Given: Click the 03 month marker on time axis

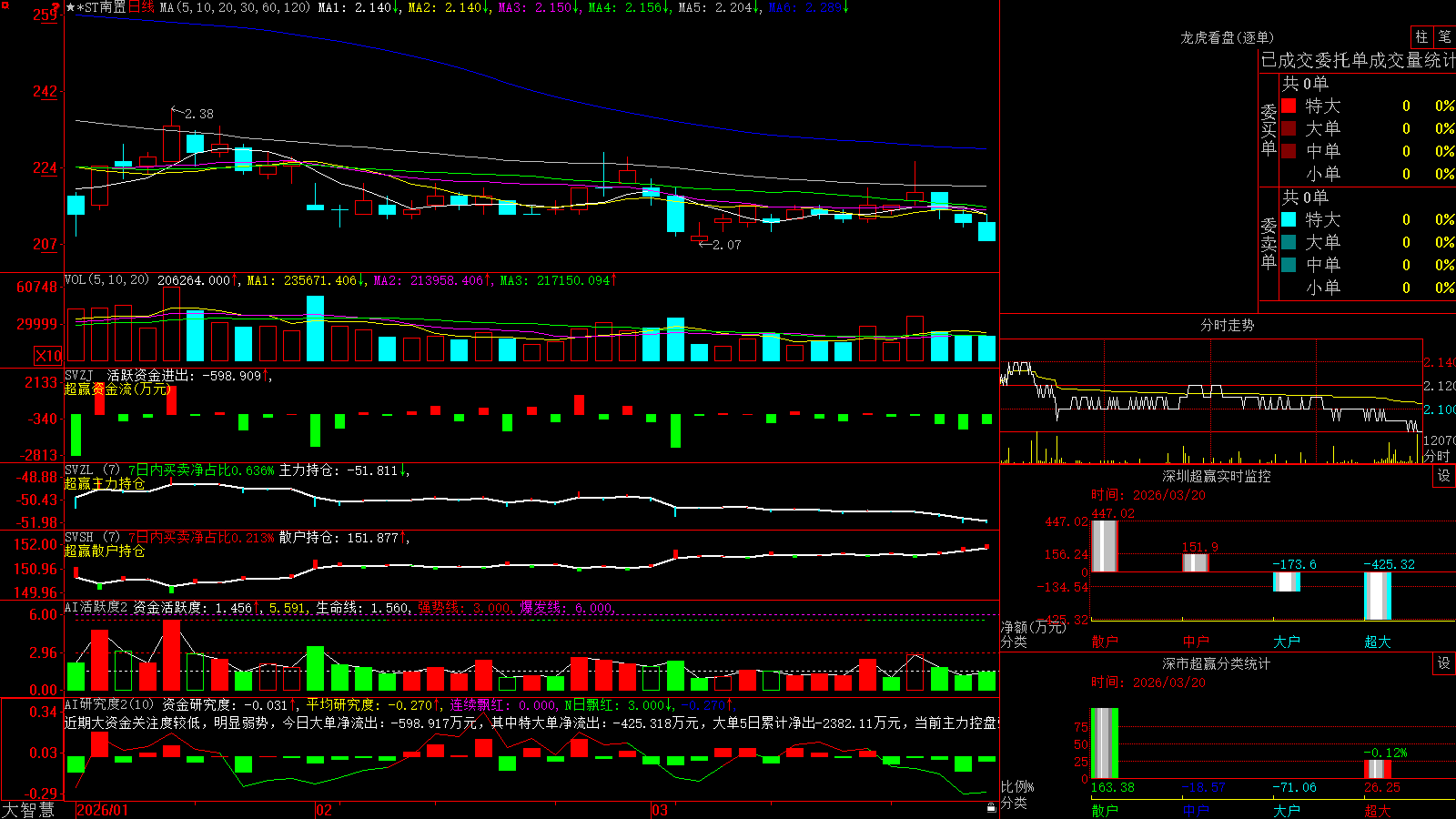Looking at the screenshot, I should (660, 810).
